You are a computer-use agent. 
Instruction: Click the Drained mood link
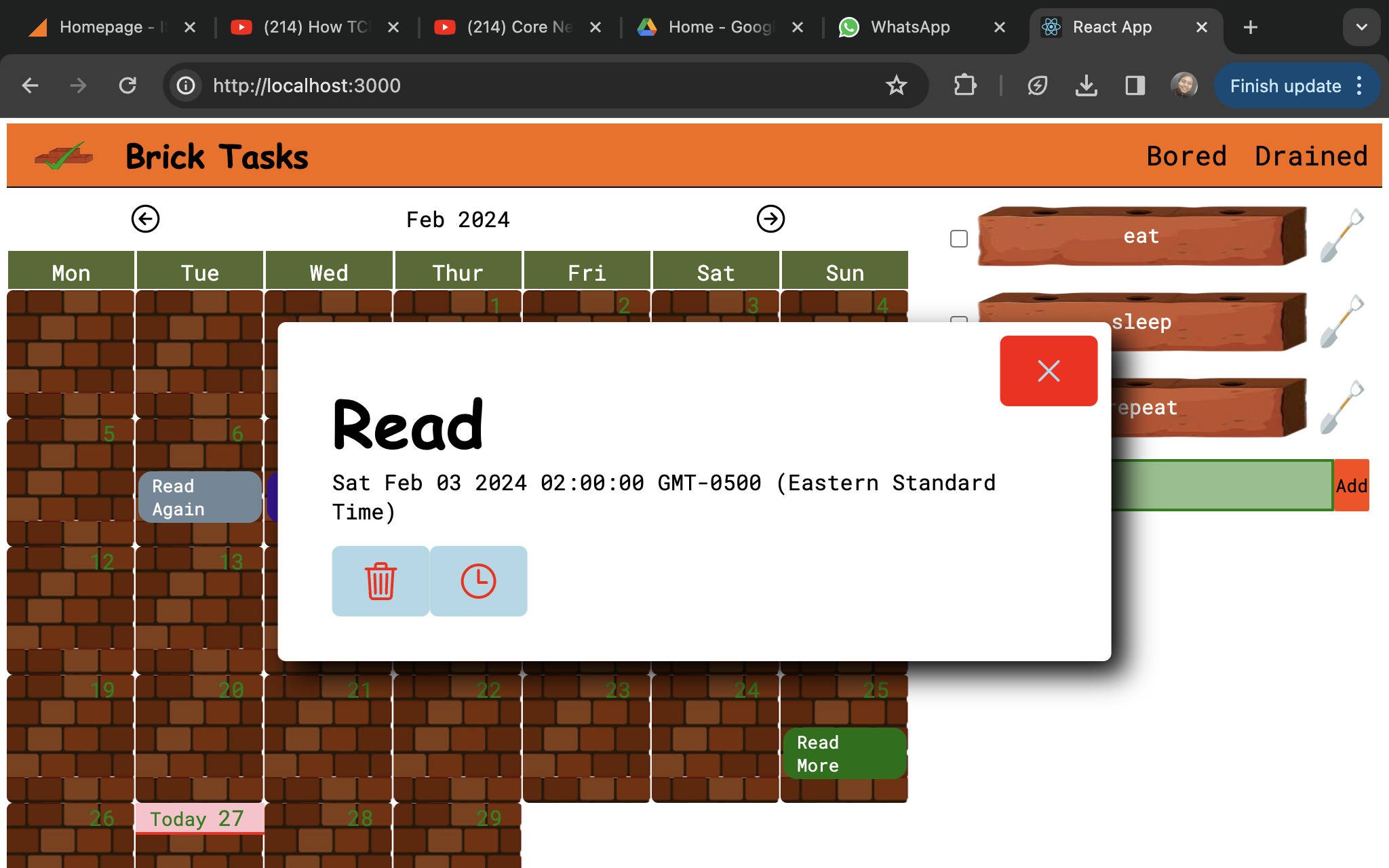coord(1310,156)
